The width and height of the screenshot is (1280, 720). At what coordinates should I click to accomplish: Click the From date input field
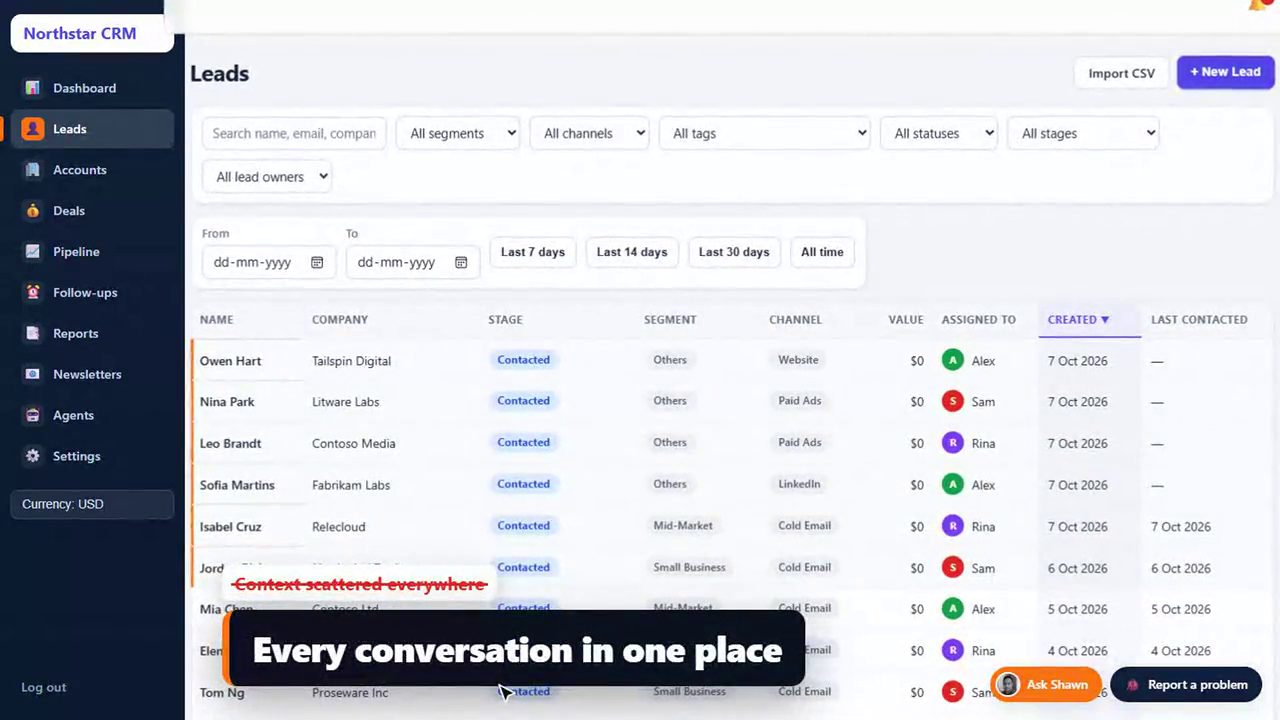(269, 262)
